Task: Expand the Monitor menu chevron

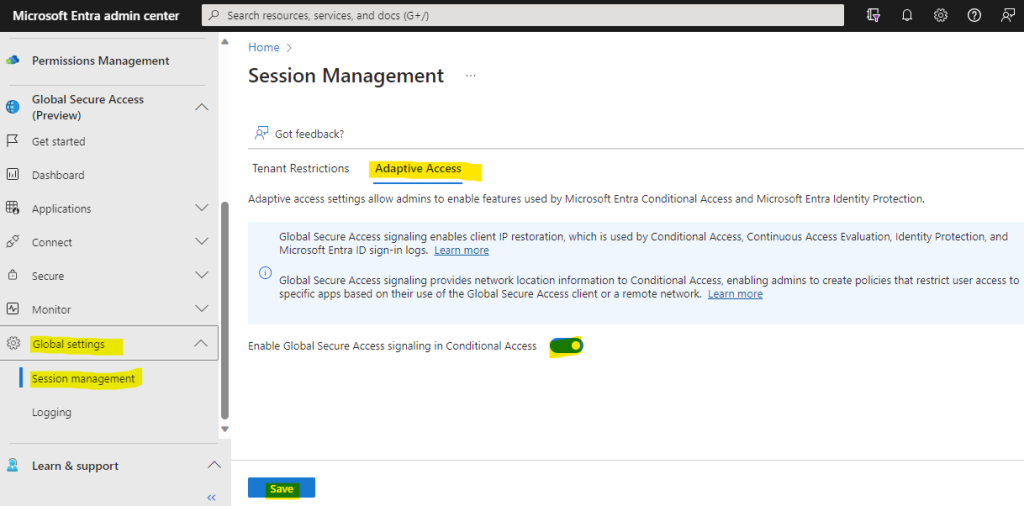Action: pyautogui.click(x=202, y=308)
